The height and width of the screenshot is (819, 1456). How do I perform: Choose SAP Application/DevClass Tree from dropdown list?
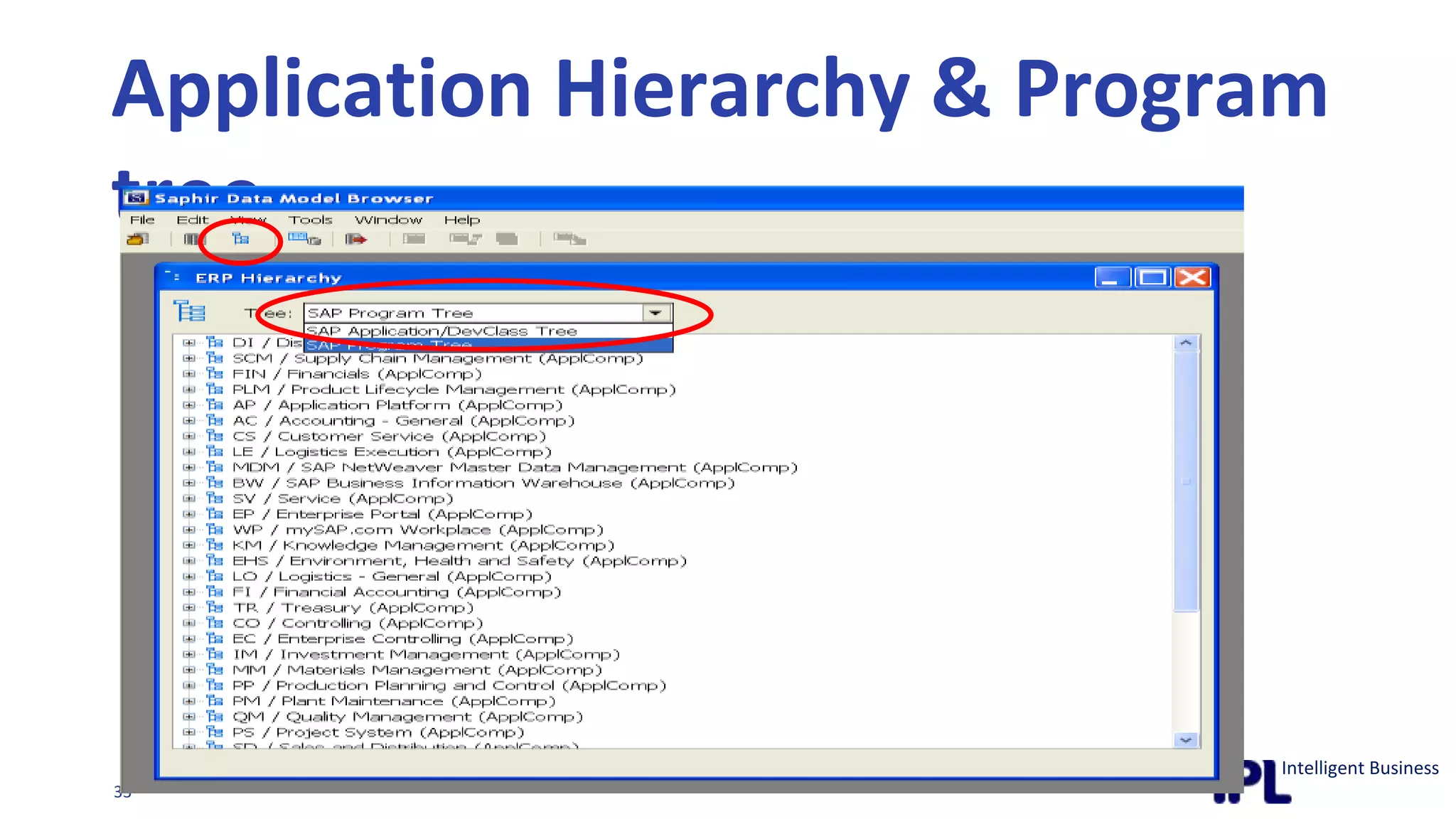point(488,331)
